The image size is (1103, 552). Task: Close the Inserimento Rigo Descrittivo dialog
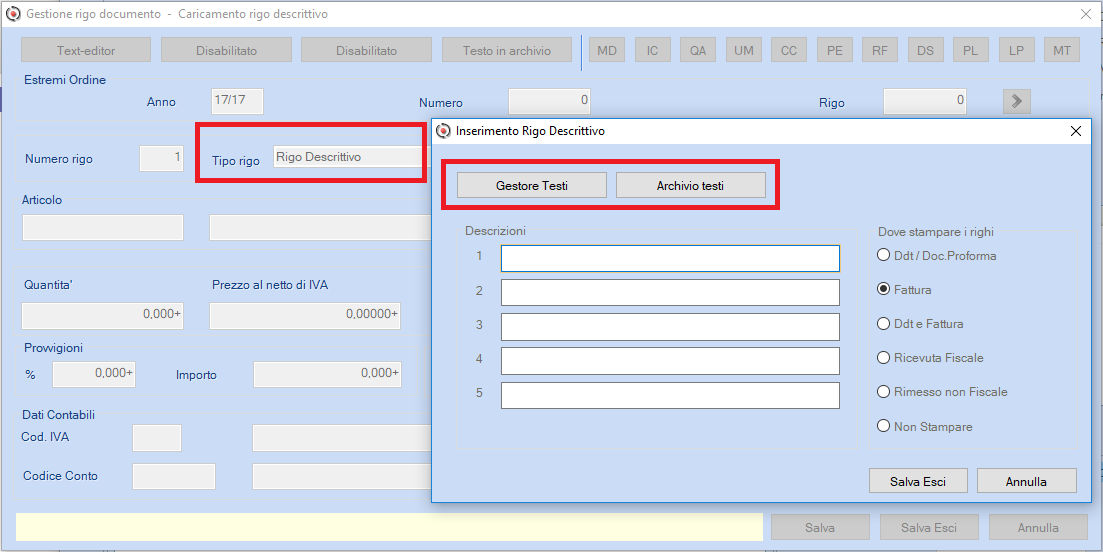click(1075, 131)
